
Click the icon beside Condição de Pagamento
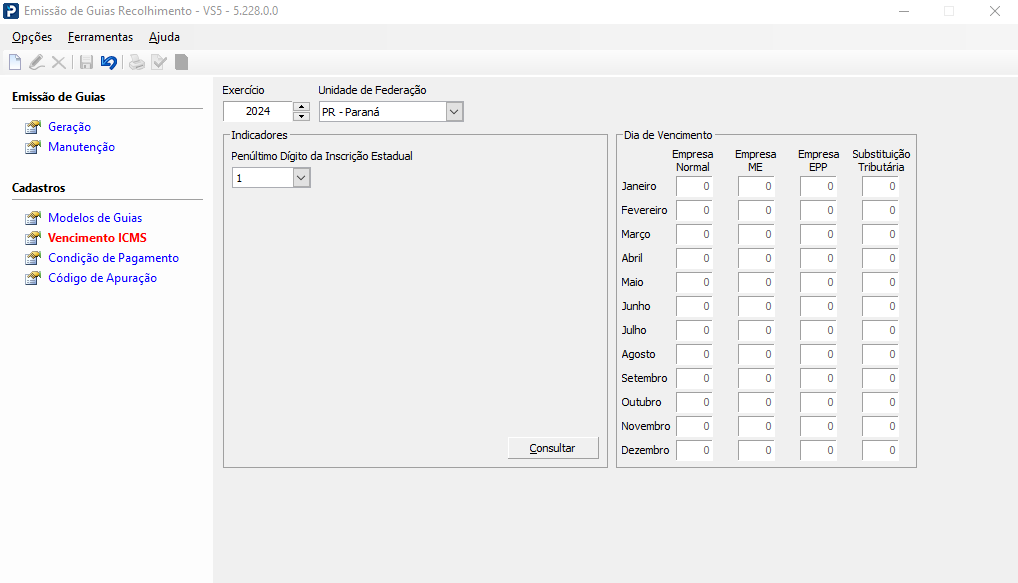click(x=32, y=258)
